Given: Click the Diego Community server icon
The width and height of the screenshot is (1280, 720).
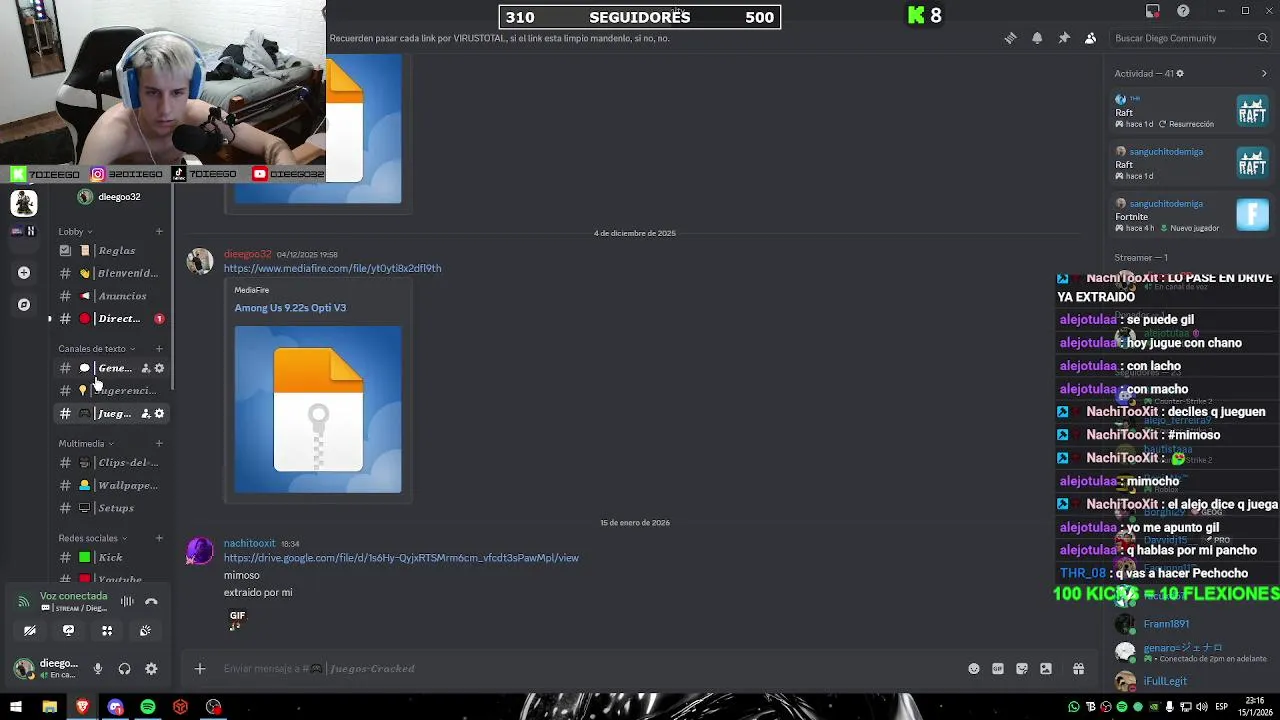Looking at the screenshot, I should point(24,203).
